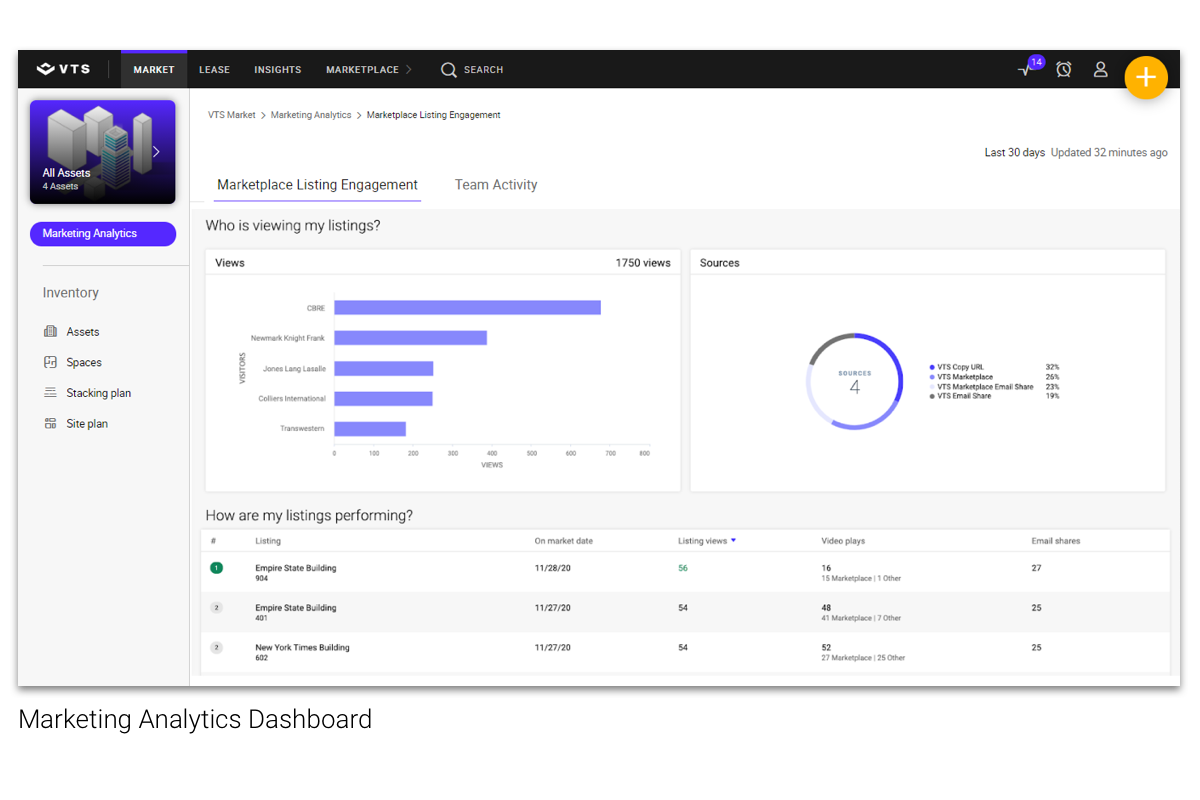Go to VTS Market breadcrumb link
1200x800 pixels.
click(232, 115)
